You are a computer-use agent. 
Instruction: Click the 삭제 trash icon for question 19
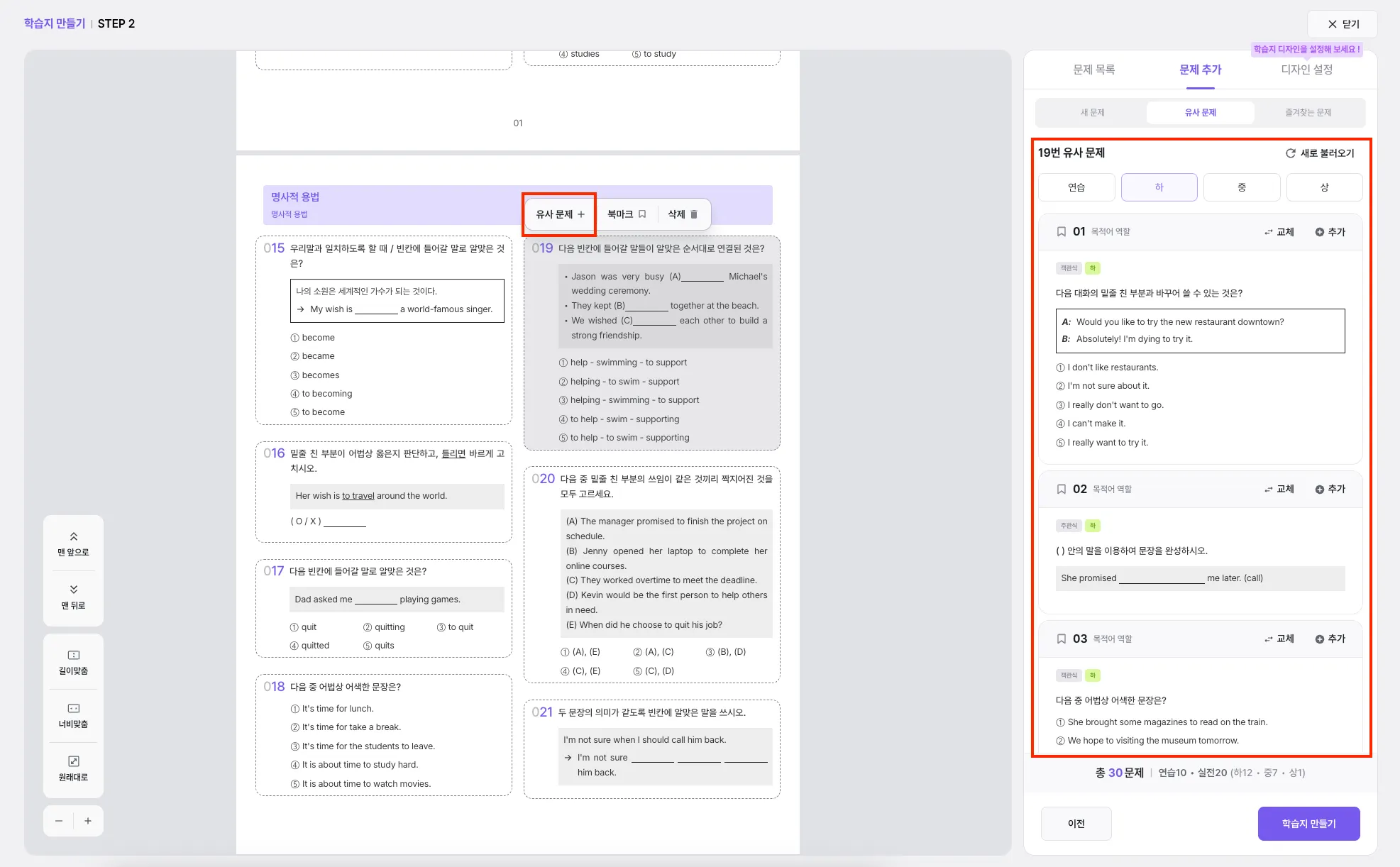click(x=694, y=214)
